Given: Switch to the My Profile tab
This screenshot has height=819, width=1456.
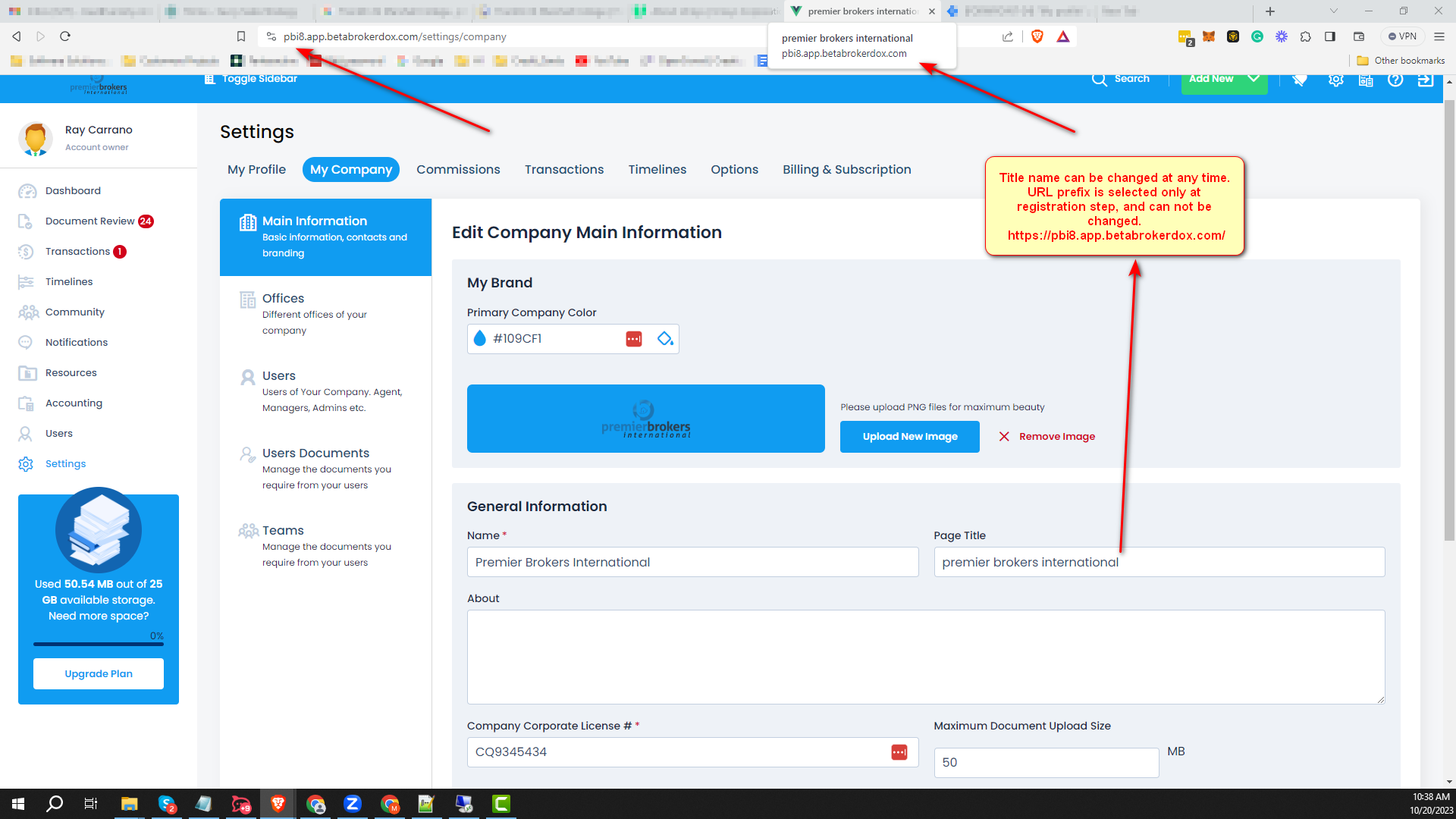Looking at the screenshot, I should (256, 170).
